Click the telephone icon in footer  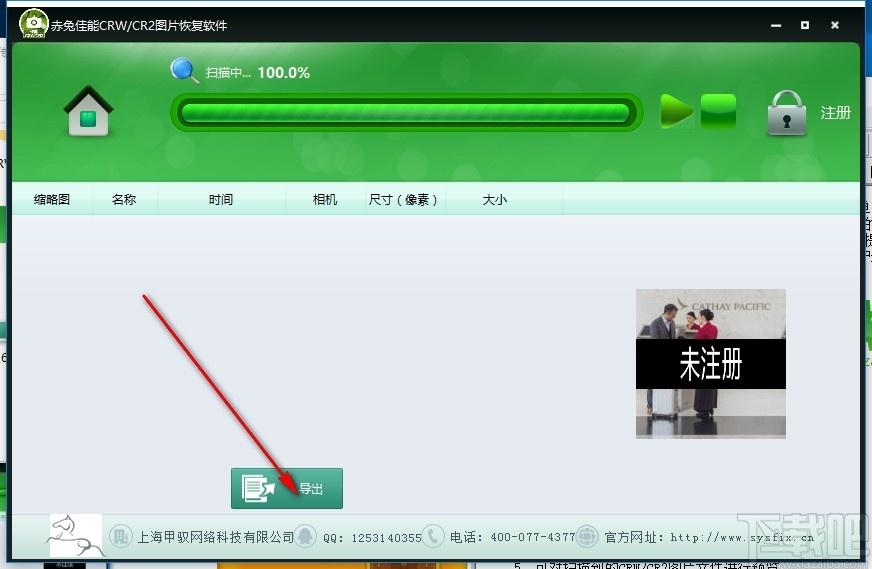point(433,537)
